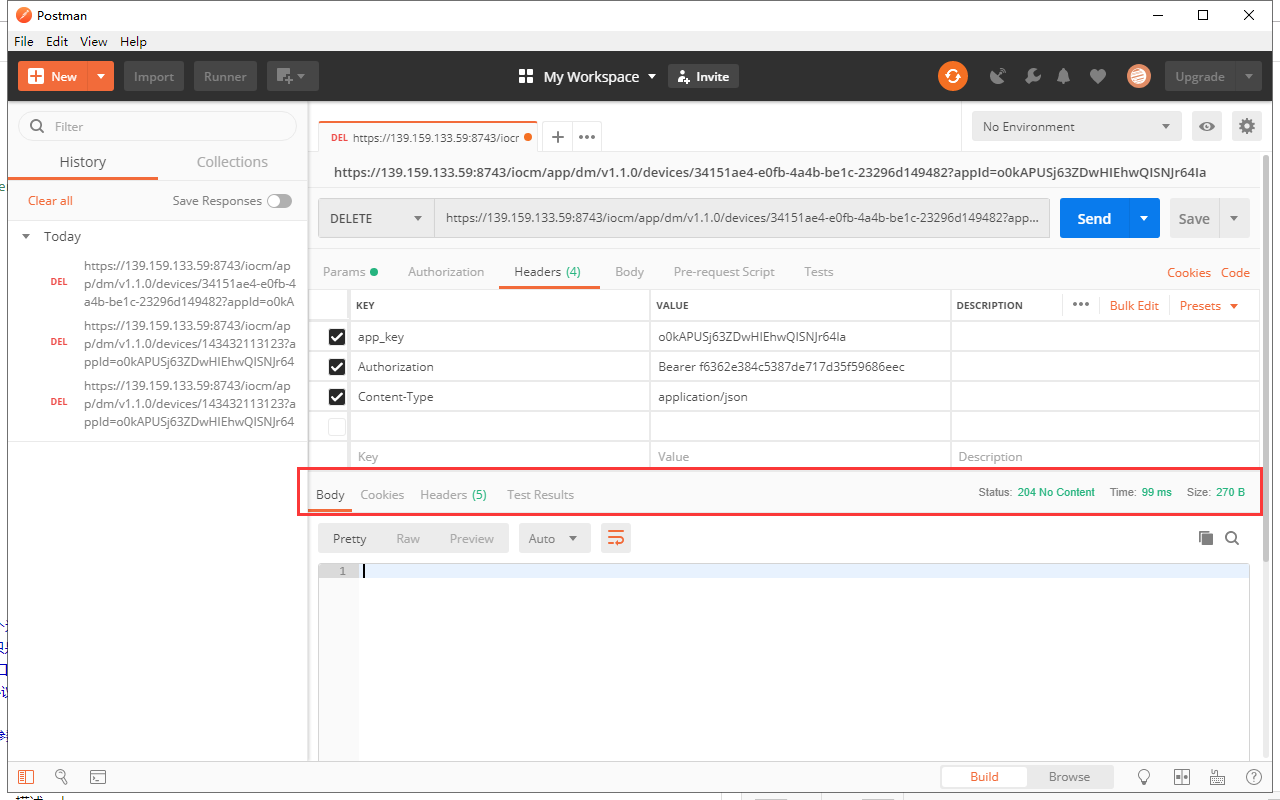This screenshot has width=1280, height=800.
Task: Switch to Browse mode in status bar
Action: point(1069,777)
